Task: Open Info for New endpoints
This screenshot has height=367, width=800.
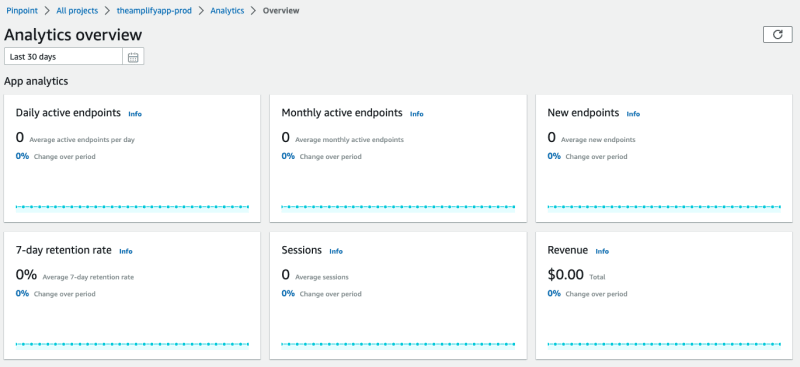Action: coord(633,114)
